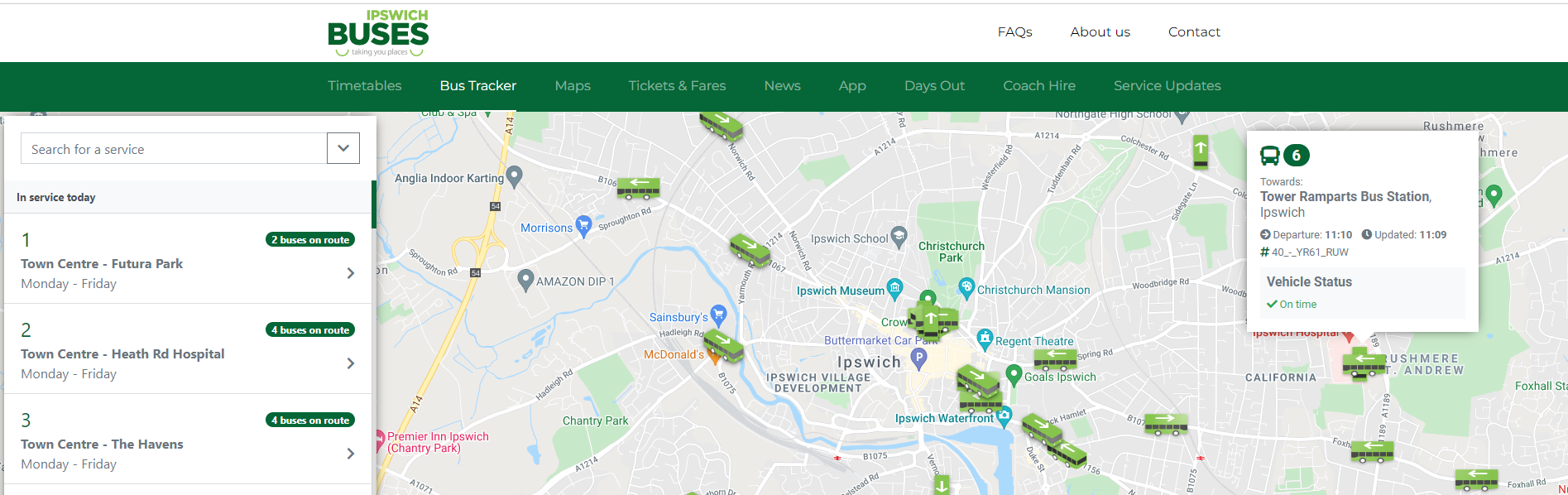Select the Amazon DIP 1 location pin
1568x495 pixels.
525,280
